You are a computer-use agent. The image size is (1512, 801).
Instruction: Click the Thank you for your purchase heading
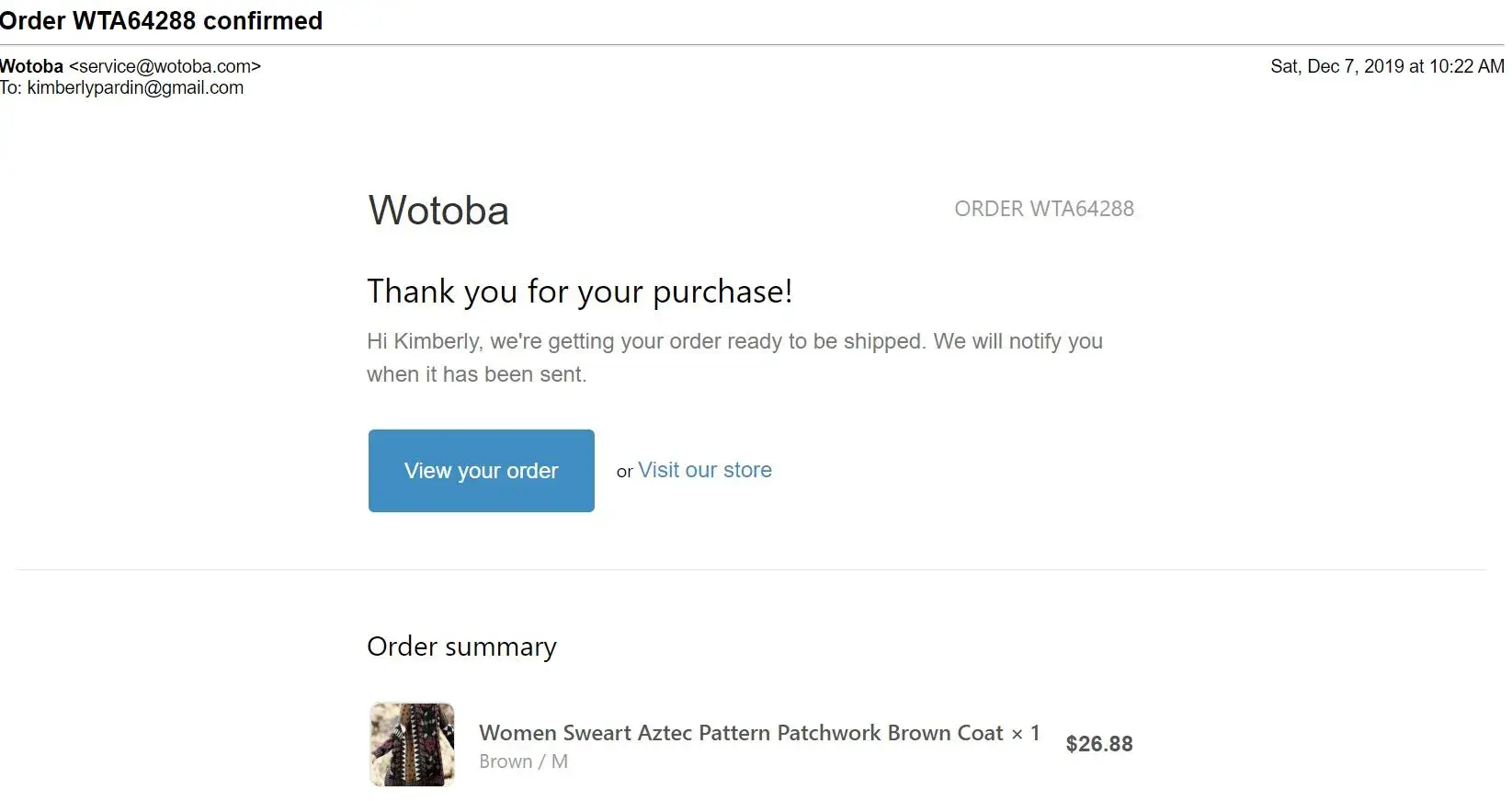(x=579, y=292)
